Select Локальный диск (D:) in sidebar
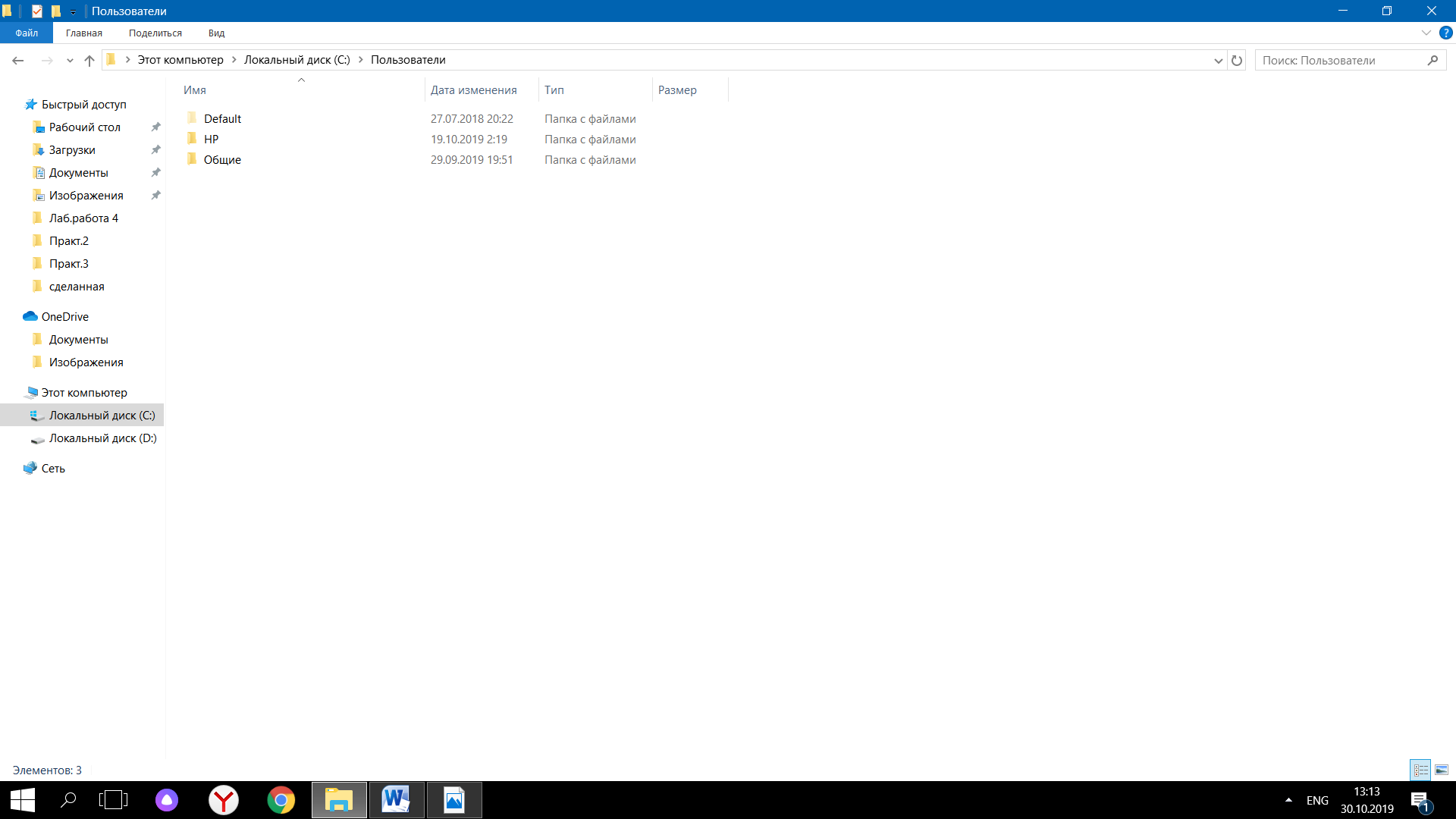Screen dimensions: 1456x819 102,438
